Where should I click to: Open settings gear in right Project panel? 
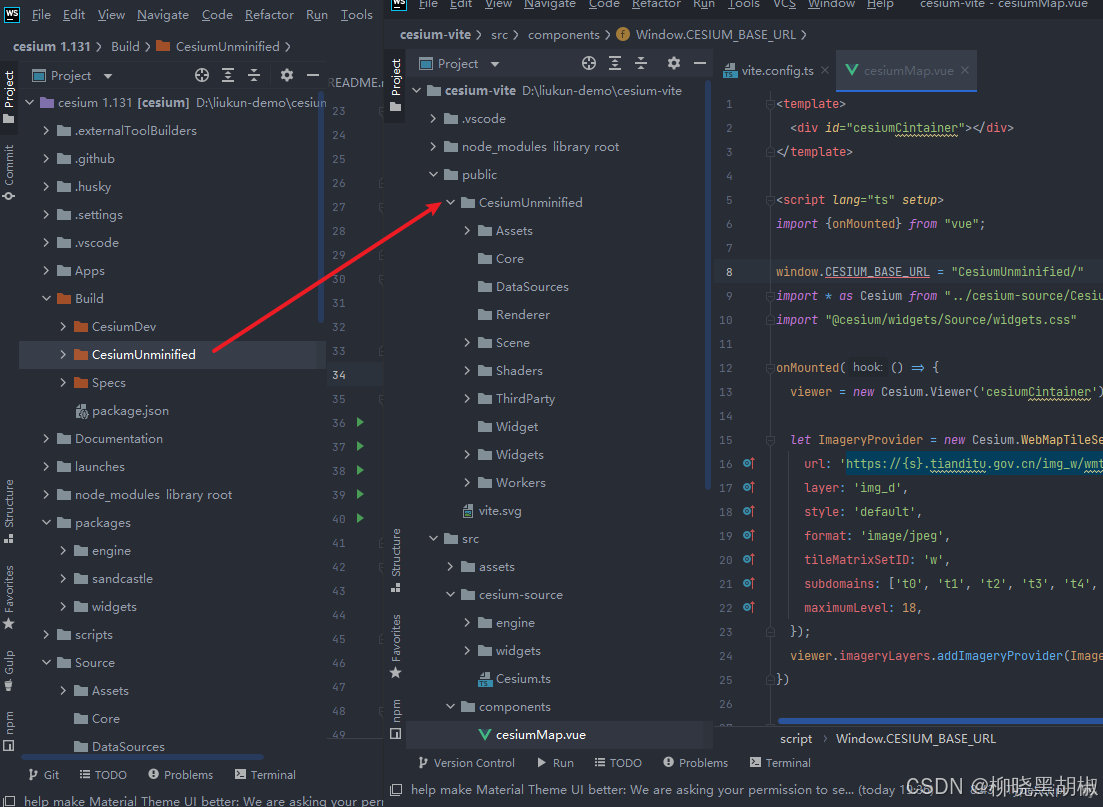673,63
